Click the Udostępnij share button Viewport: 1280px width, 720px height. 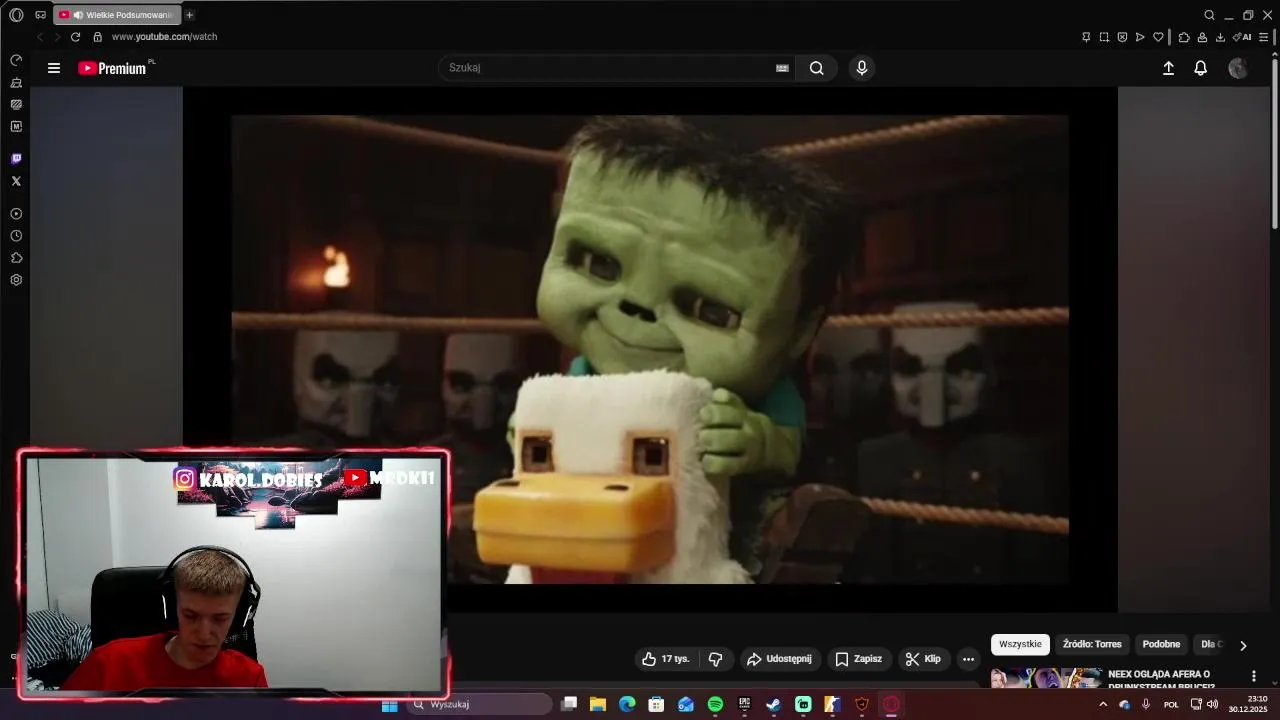pos(780,659)
